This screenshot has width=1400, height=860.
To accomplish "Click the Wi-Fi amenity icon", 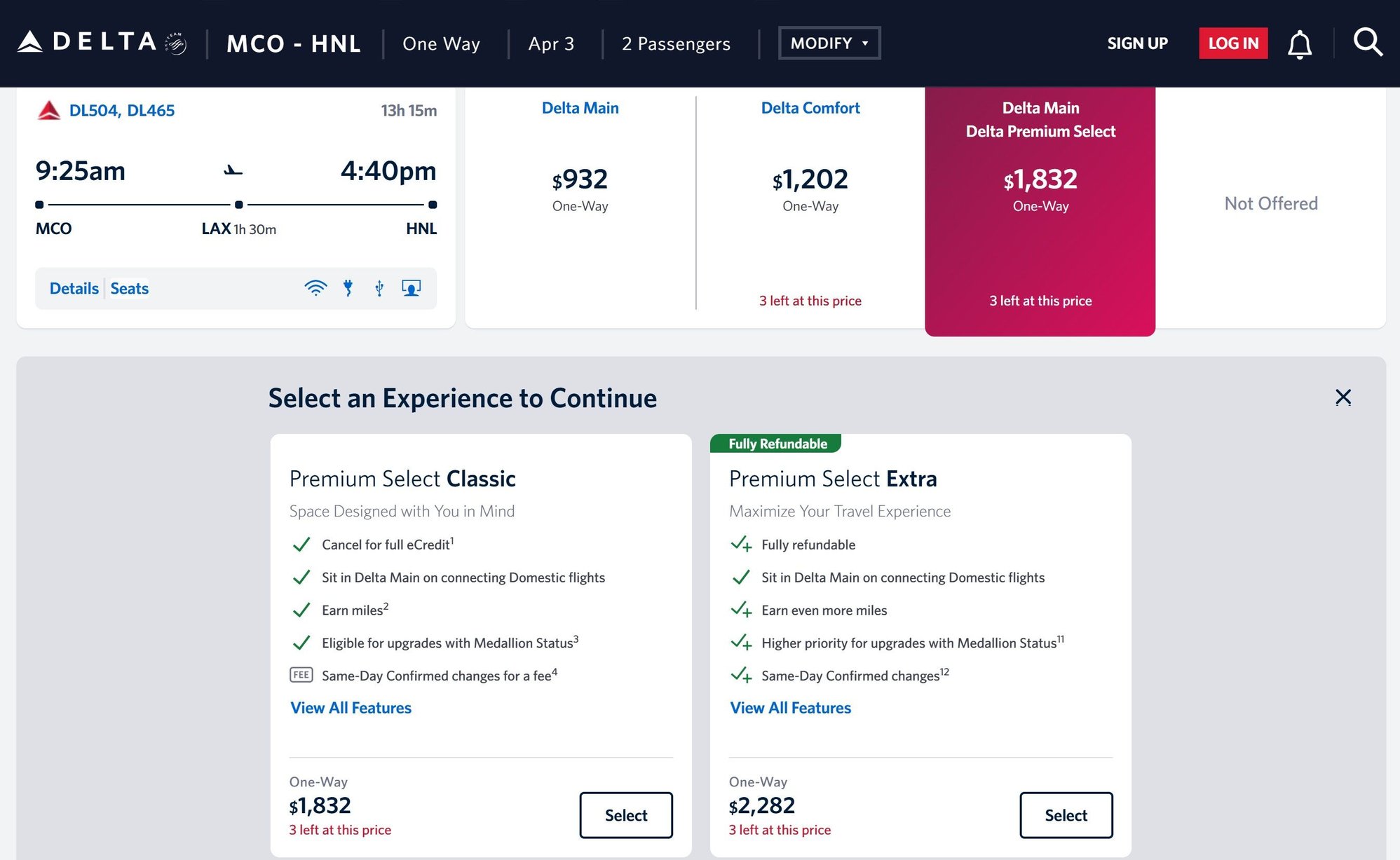I will click(315, 288).
